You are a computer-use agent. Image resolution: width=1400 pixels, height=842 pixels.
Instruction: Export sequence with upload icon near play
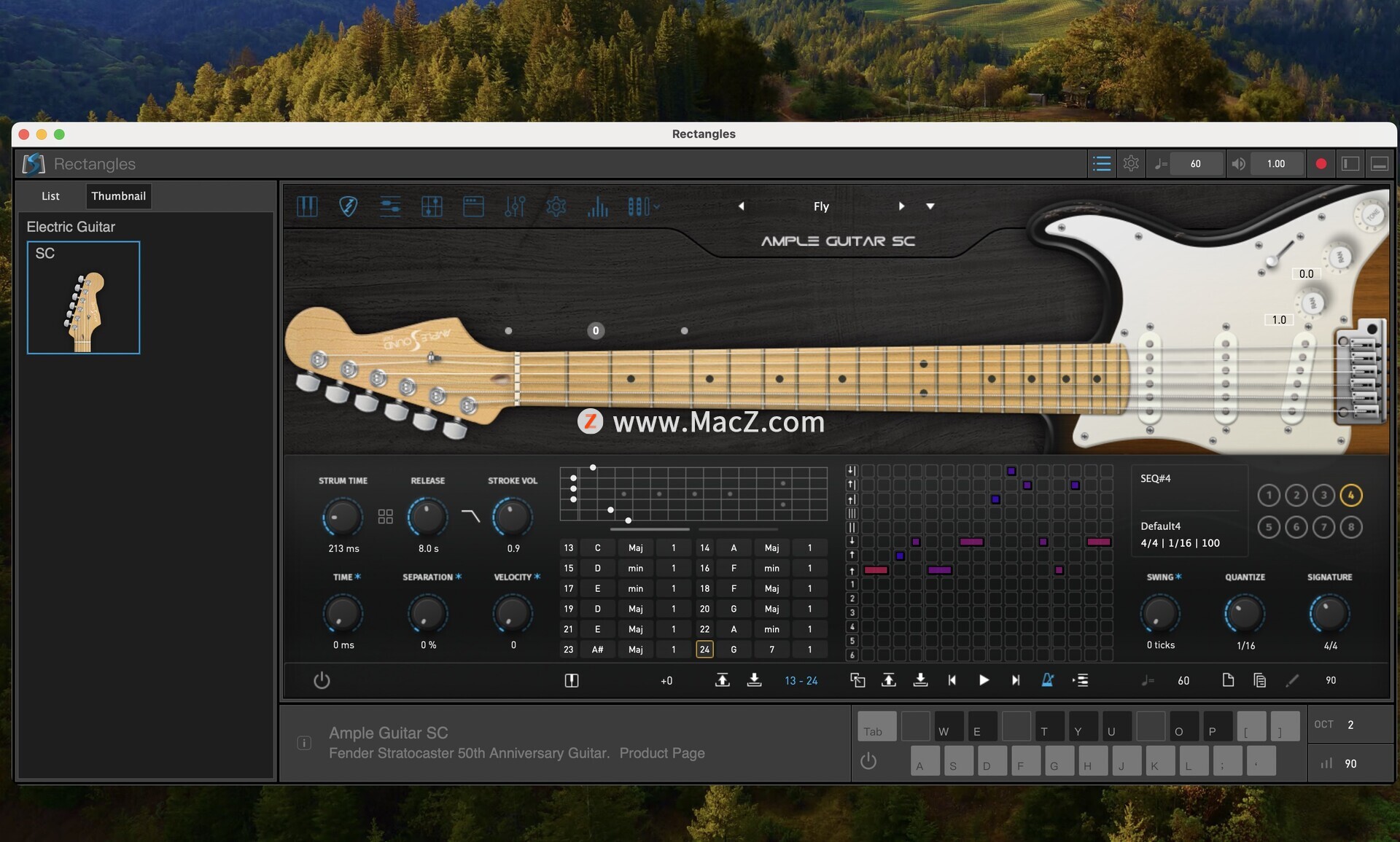[889, 680]
